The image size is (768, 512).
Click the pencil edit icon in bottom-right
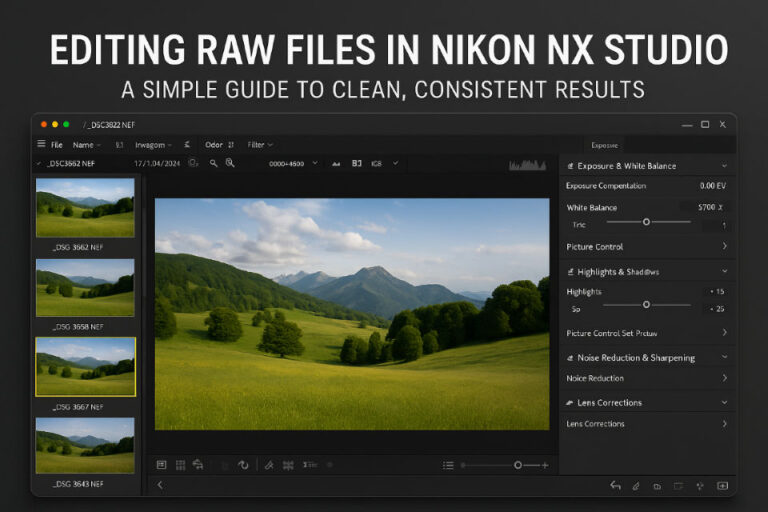(x=636, y=486)
